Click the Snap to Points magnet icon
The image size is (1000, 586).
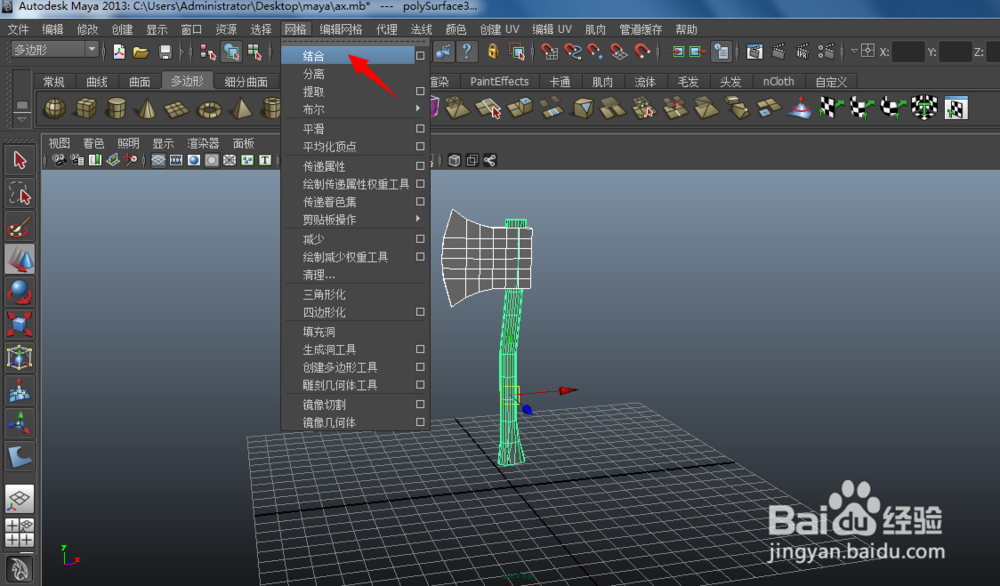point(595,52)
